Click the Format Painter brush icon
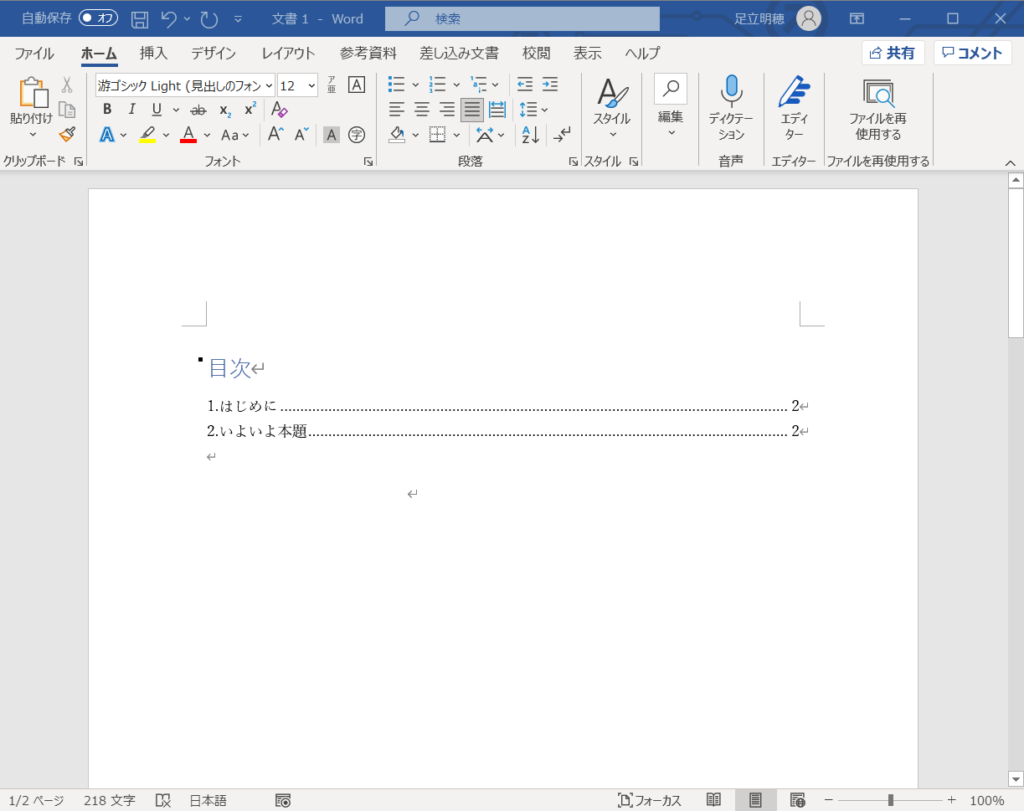The image size is (1024, 811). click(x=67, y=134)
